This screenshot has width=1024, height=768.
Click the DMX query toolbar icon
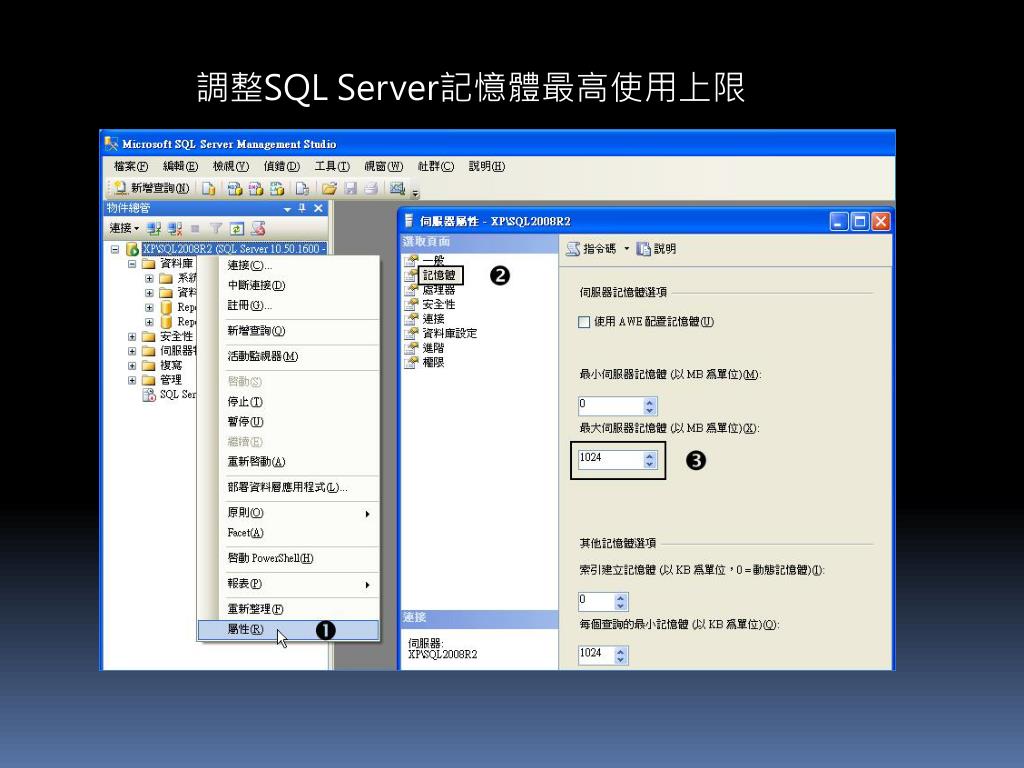256,188
